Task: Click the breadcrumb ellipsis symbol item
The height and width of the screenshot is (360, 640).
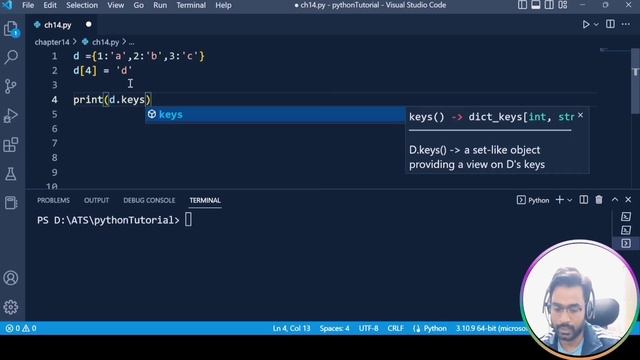Action: point(131,42)
